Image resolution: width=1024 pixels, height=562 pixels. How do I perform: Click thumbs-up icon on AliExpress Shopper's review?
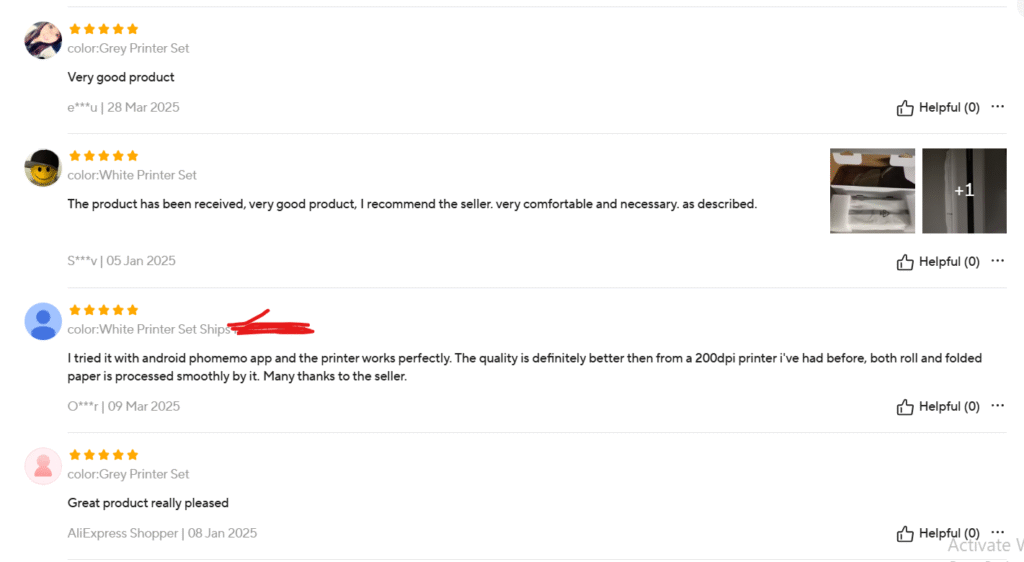click(905, 534)
